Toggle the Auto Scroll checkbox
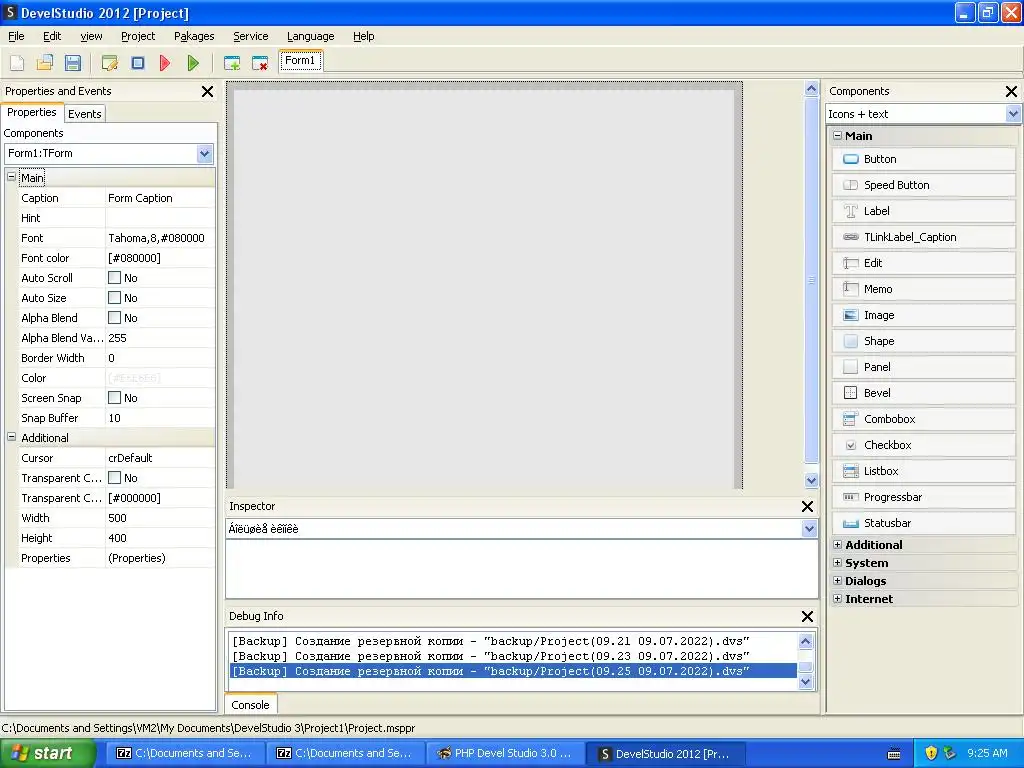The height and width of the screenshot is (768, 1024). click(x=114, y=278)
